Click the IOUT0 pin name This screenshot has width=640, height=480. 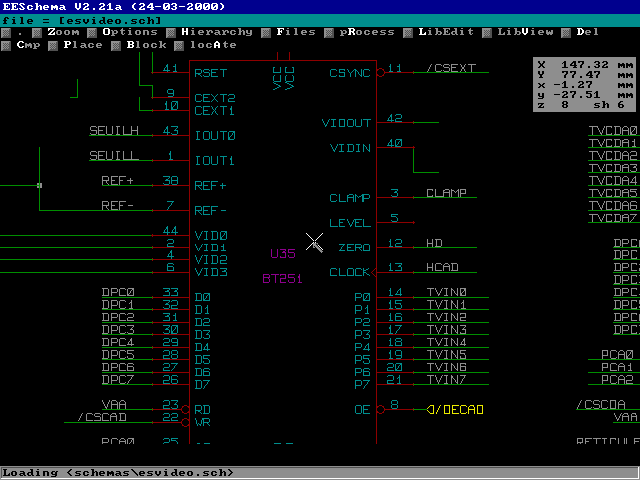coord(215,136)
